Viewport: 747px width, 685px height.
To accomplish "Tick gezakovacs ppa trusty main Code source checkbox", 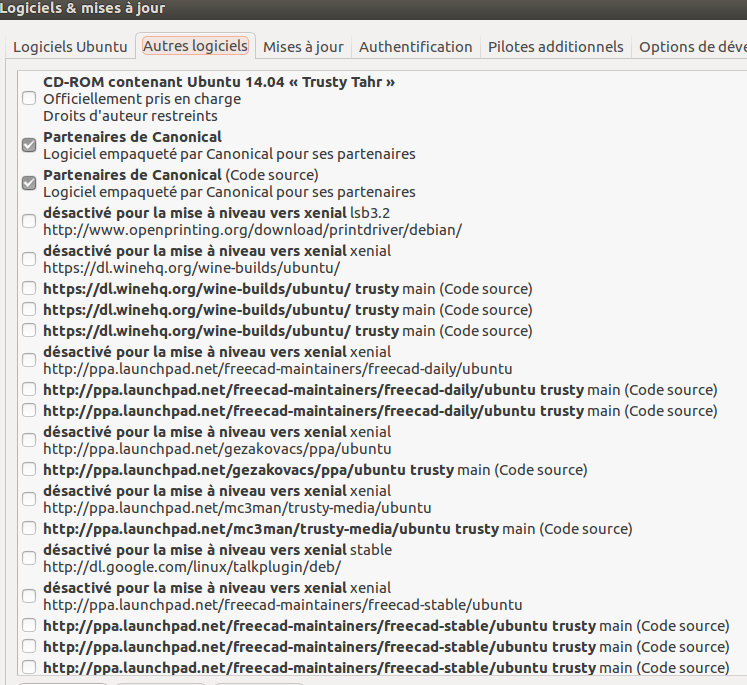I will pyautogui.click(x=29, y=470).
